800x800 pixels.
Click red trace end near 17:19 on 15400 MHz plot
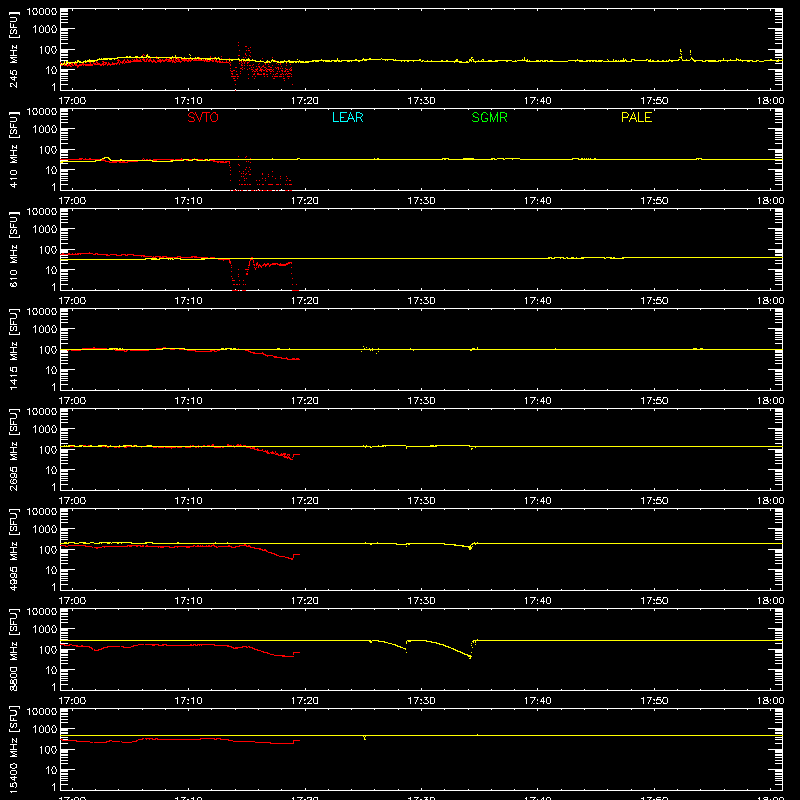click(296, 741)
